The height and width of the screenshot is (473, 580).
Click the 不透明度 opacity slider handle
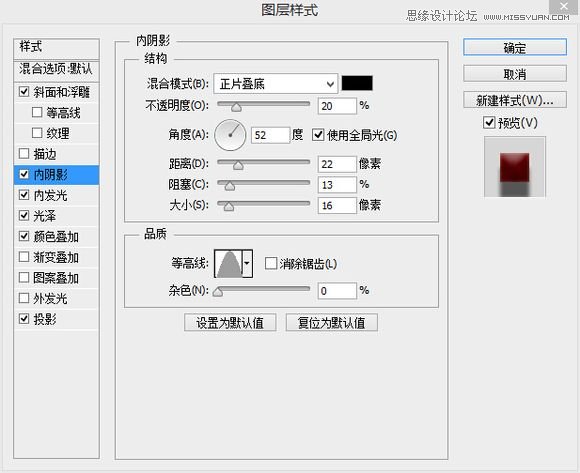pos(236,107)
